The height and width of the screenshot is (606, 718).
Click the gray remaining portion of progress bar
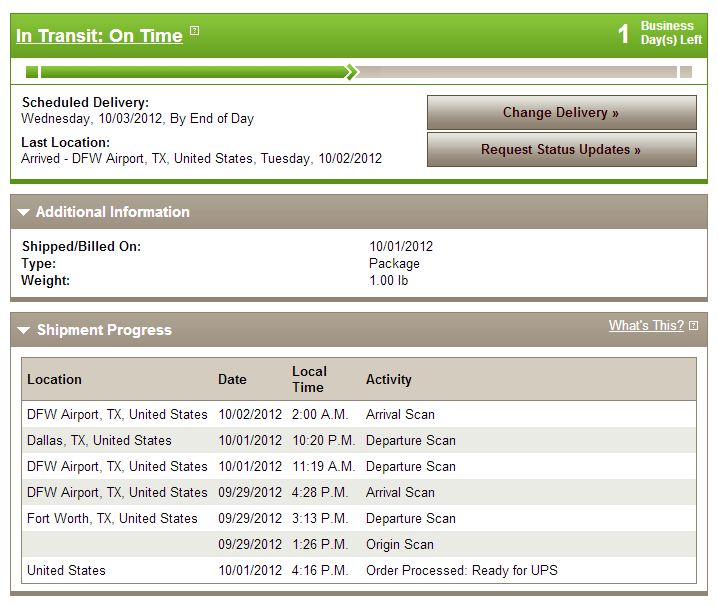(x=517, y=72)
